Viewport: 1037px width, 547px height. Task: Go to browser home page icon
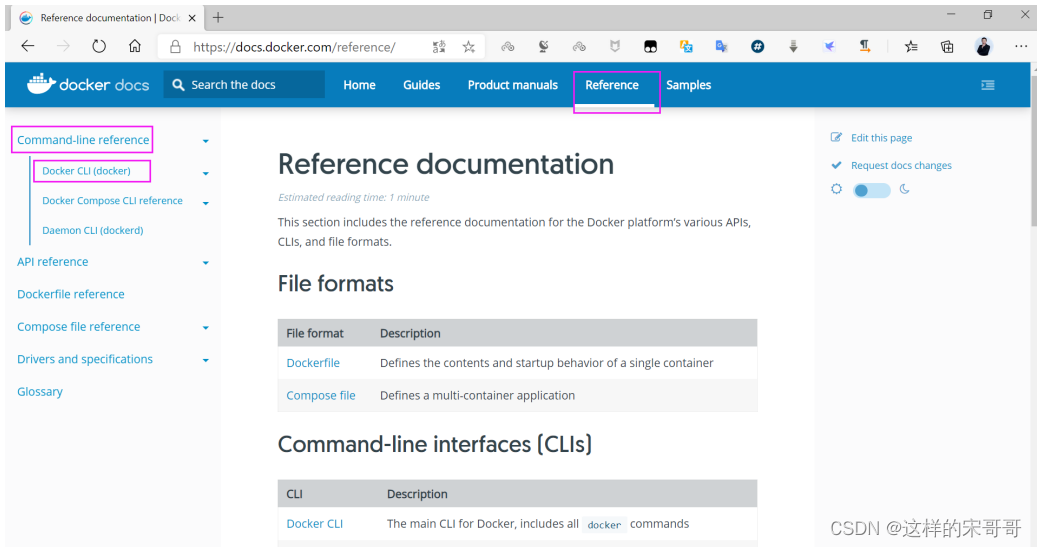pos(135,46)
